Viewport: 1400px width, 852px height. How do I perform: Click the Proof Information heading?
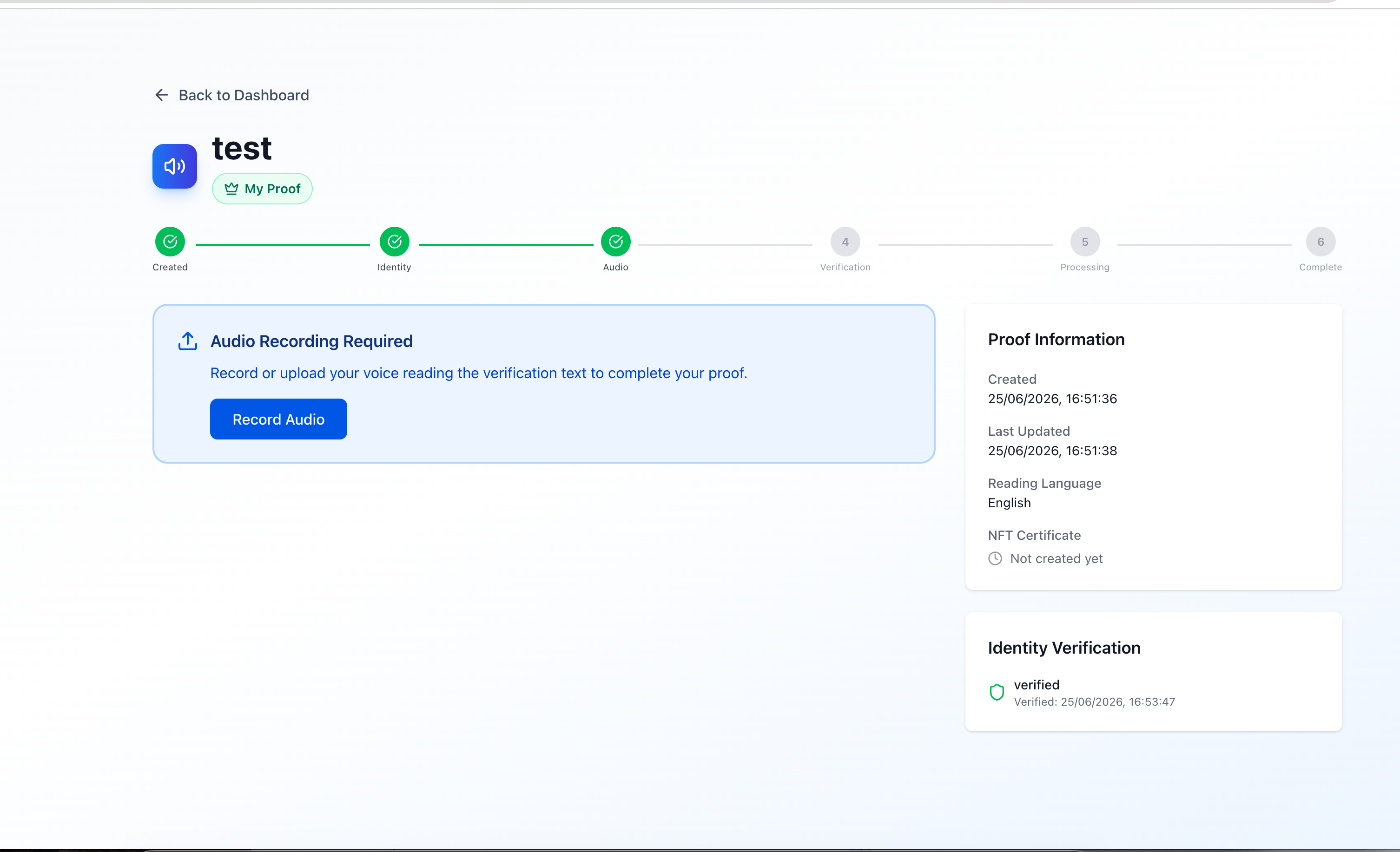tap(1056, 339)
